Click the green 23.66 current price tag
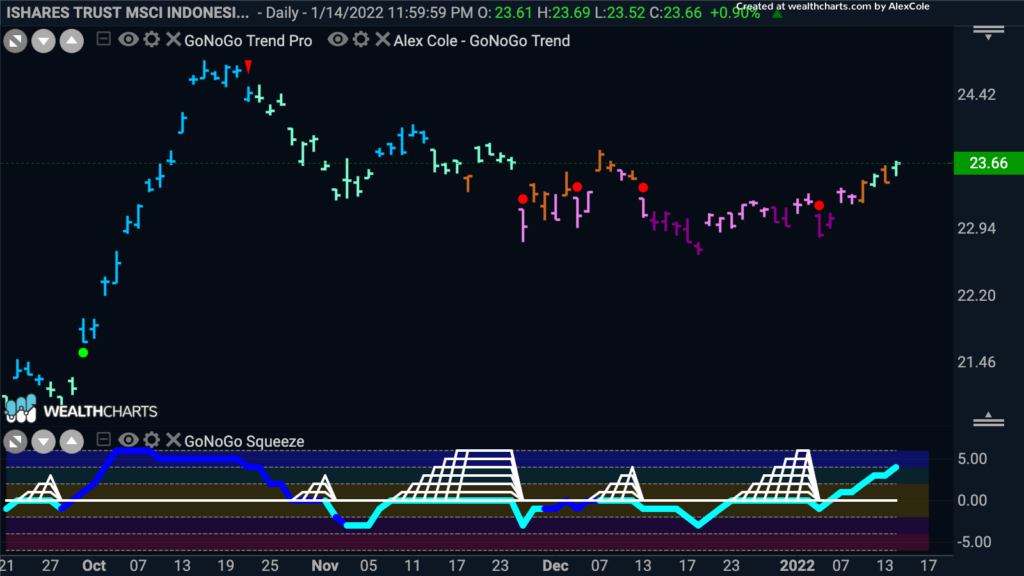 tap(988, 163)
